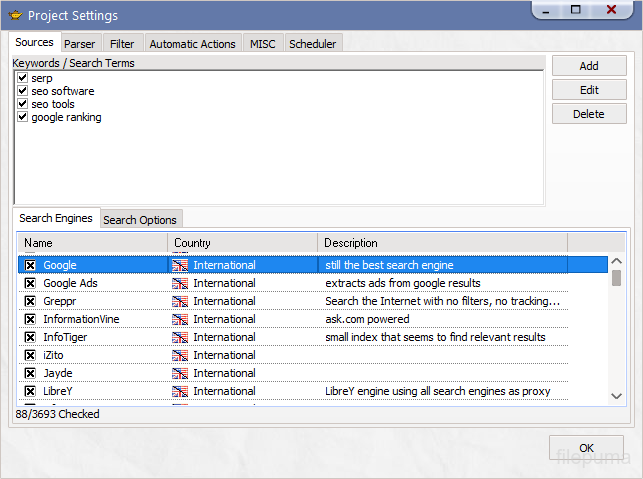This screenshot has width=643, height=479.
Task: Click the flag icon in iZito row
Action: pyautogui.click(x=180, y=355)
